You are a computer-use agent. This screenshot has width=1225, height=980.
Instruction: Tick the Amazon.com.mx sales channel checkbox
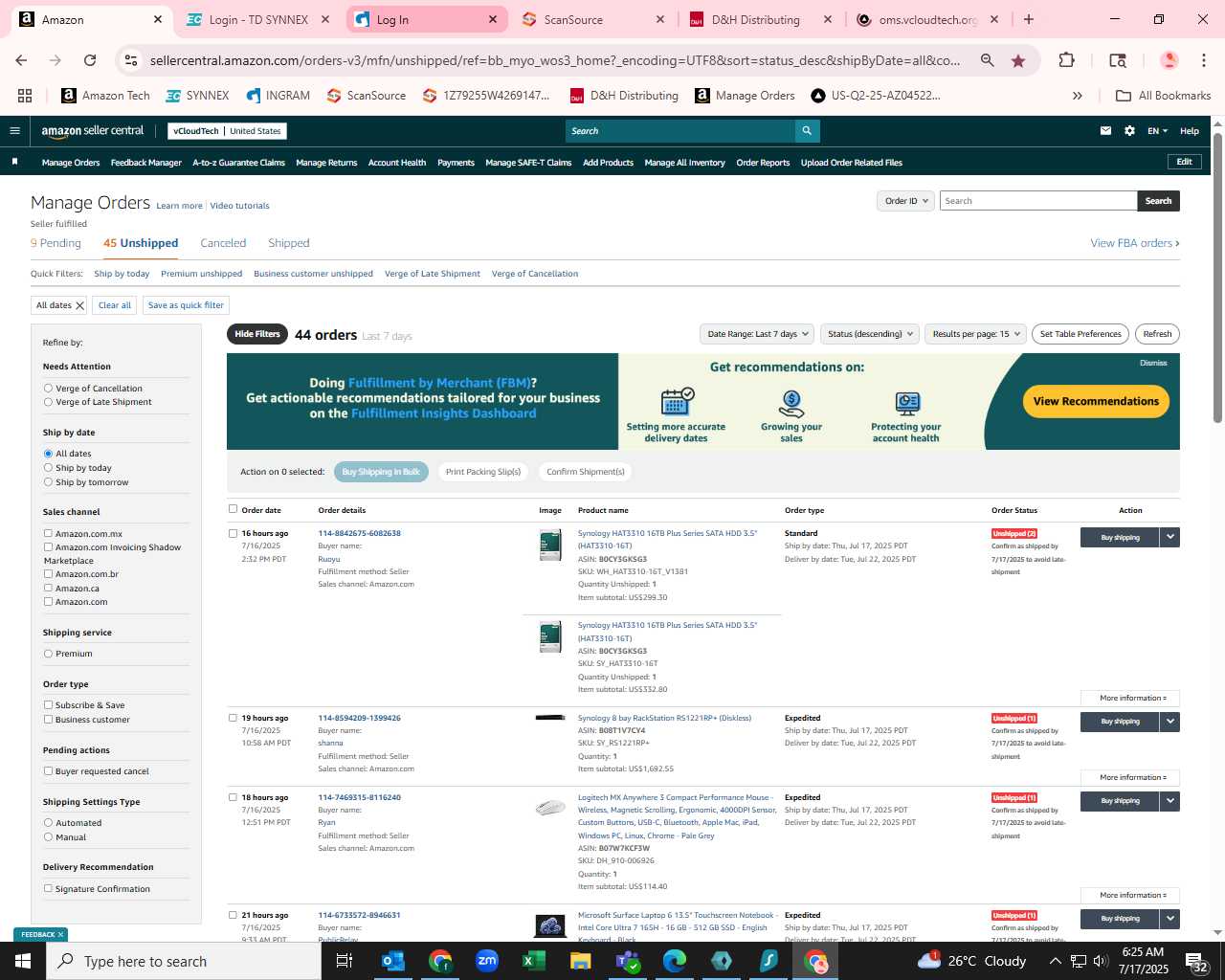point(48,534)
